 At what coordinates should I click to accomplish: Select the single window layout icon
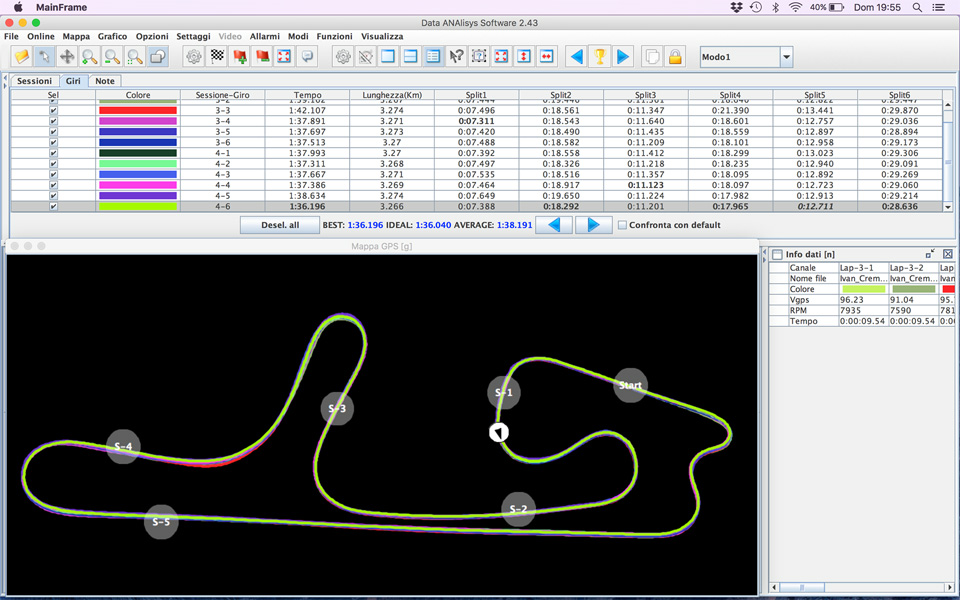388,57
